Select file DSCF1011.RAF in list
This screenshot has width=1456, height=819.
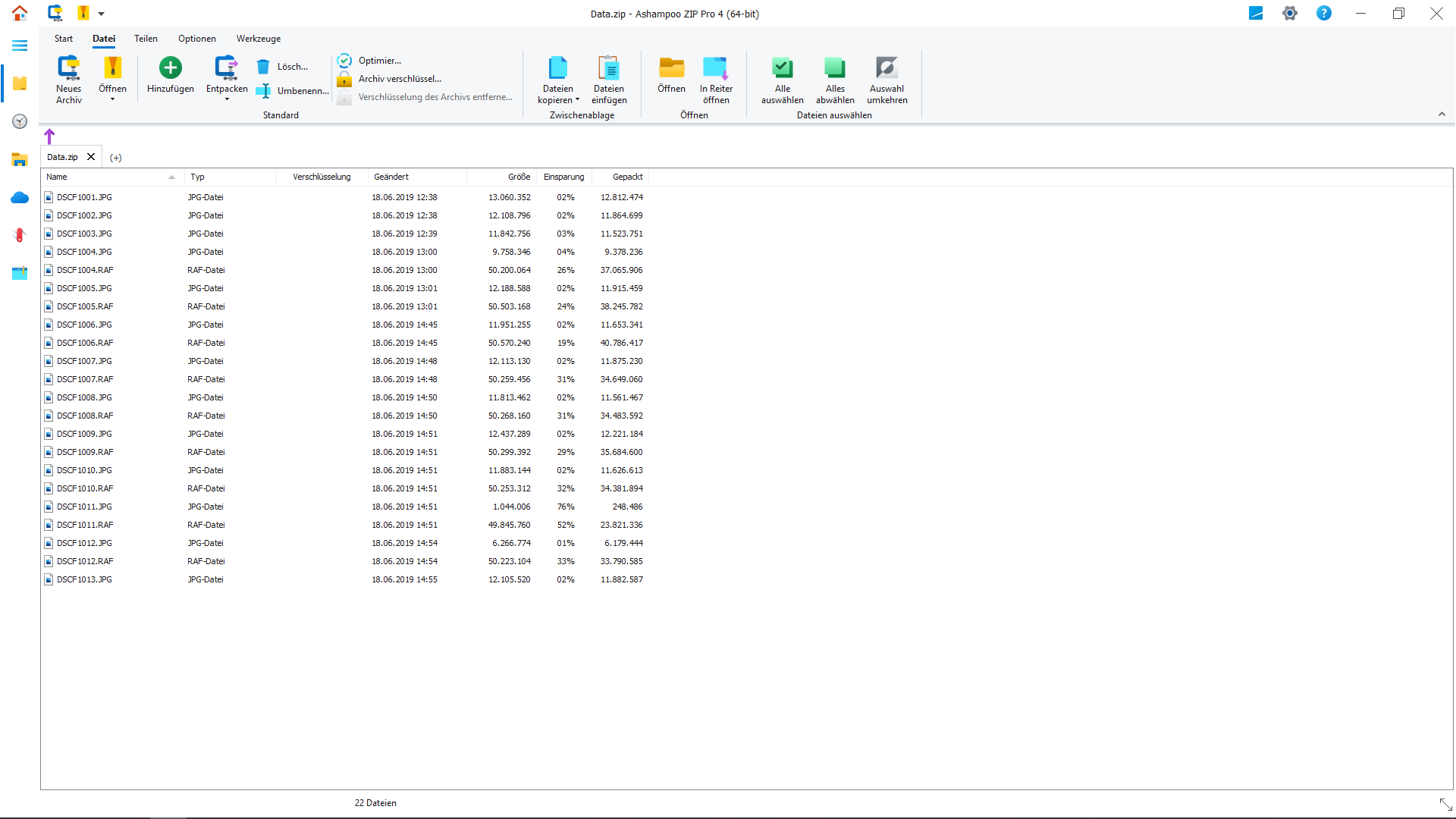(85, 525)
